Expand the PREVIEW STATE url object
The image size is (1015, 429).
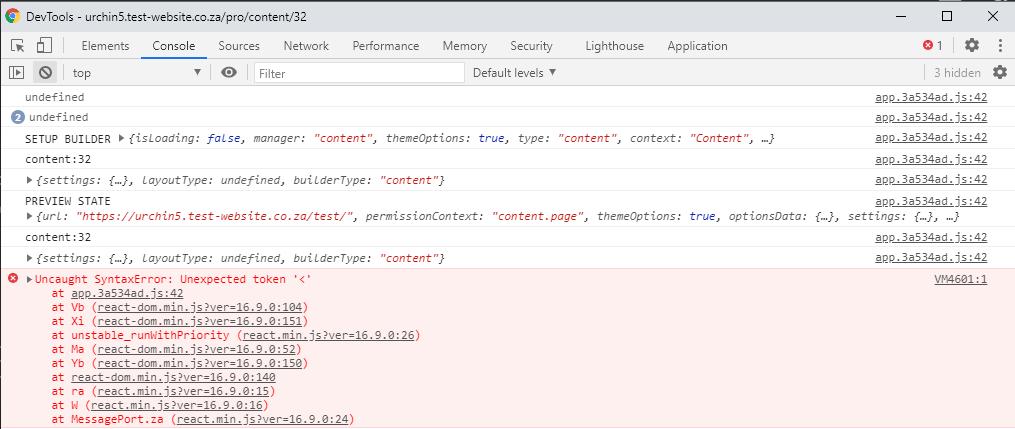tap(30, 216)
